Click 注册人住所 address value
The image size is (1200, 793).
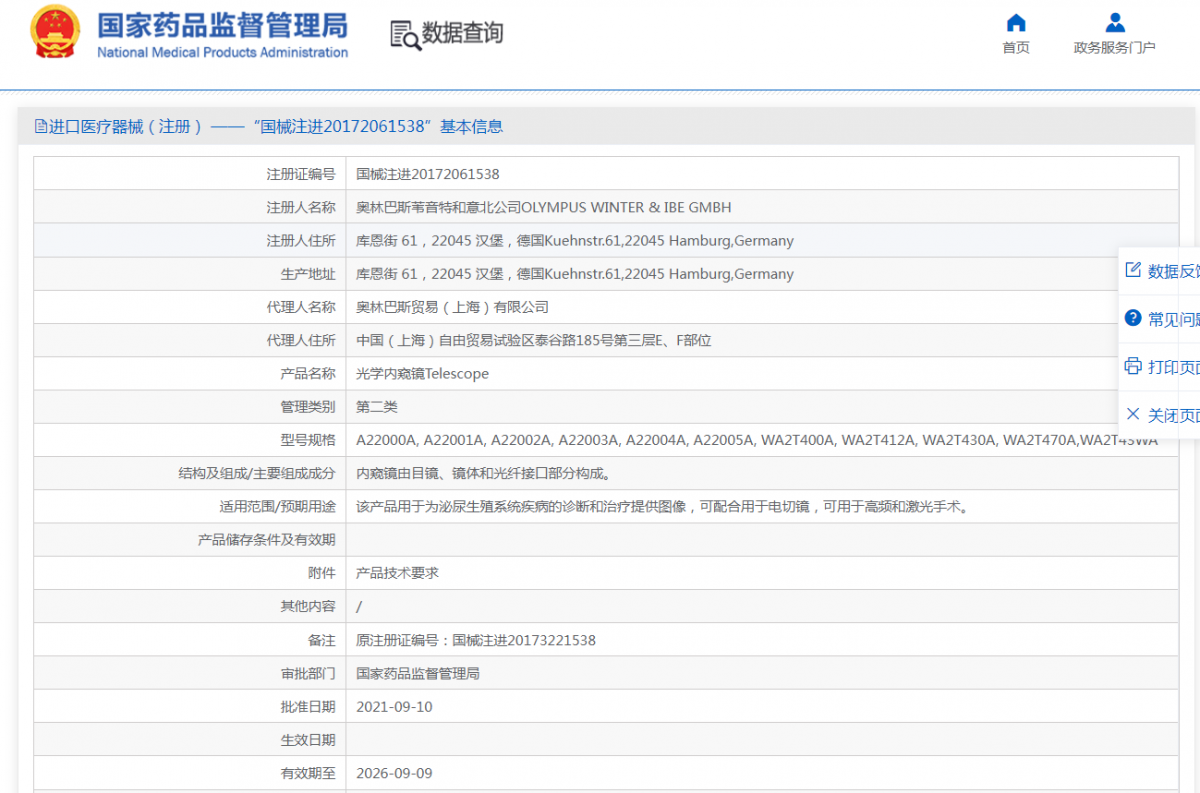pyautogui.click(x=575, y=240)
